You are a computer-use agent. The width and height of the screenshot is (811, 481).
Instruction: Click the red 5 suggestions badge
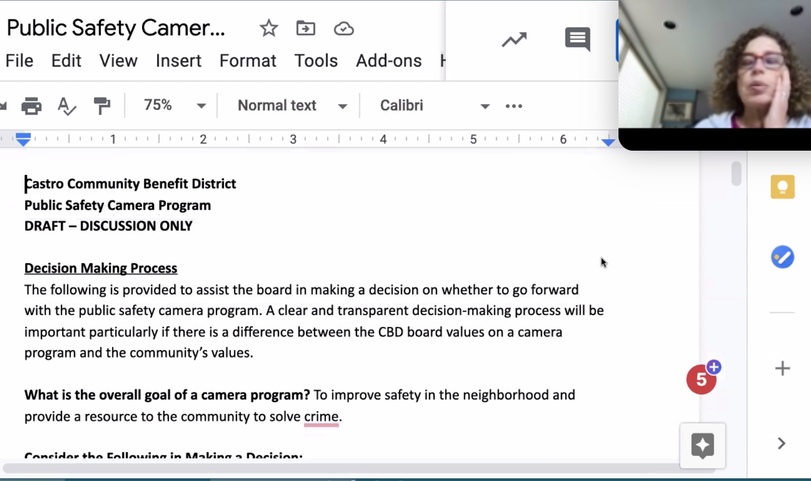702,379
